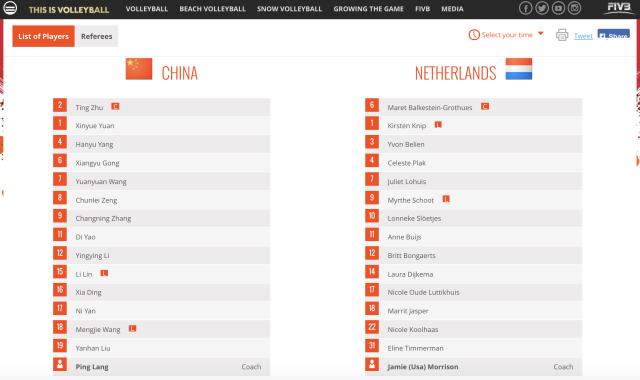Screen dimensions: 640x380
Task: Open player Anne Buijs's entry
Action: coord(473,237)
